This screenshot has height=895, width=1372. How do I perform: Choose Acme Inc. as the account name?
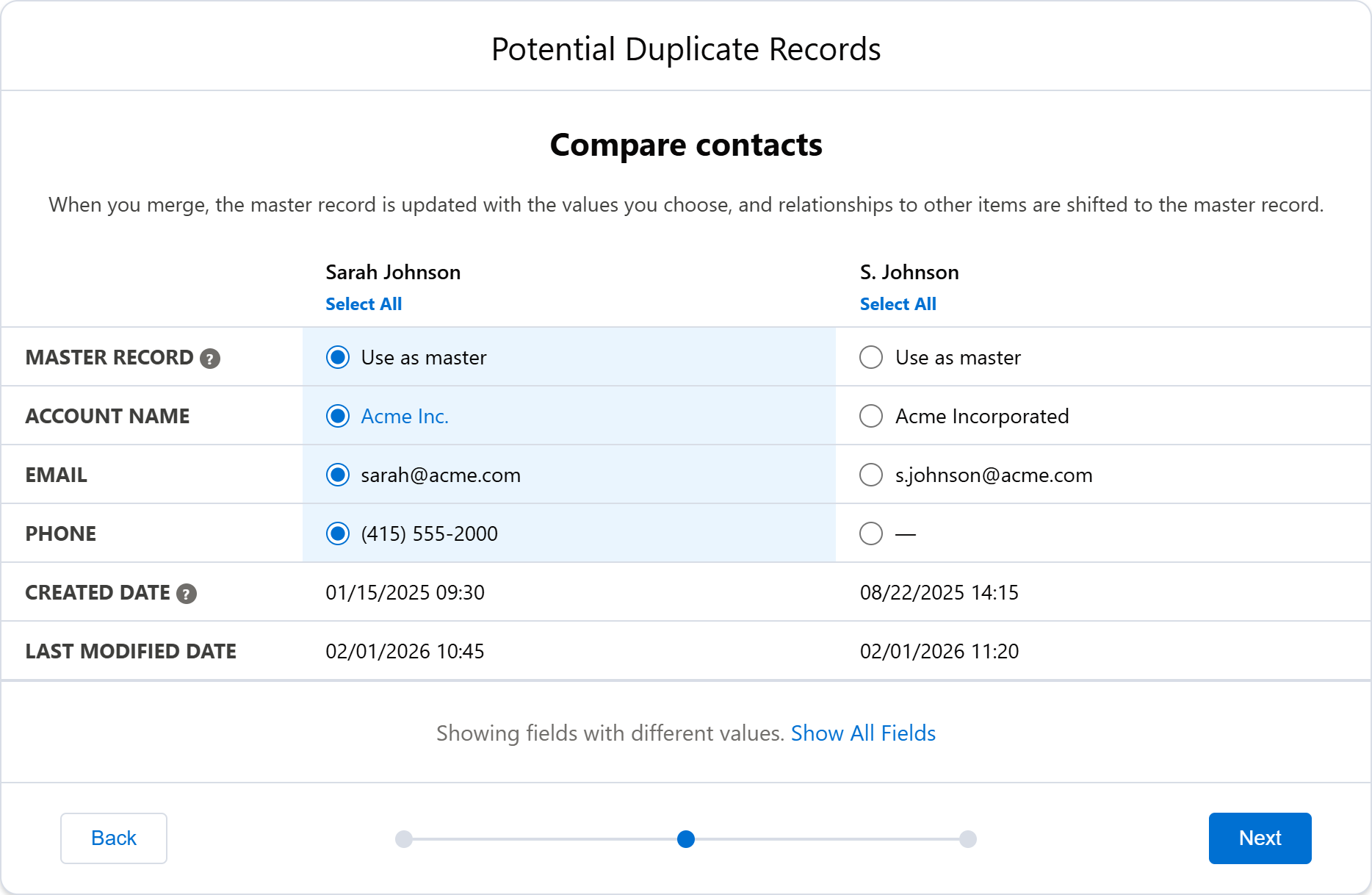tap(337, 416)
